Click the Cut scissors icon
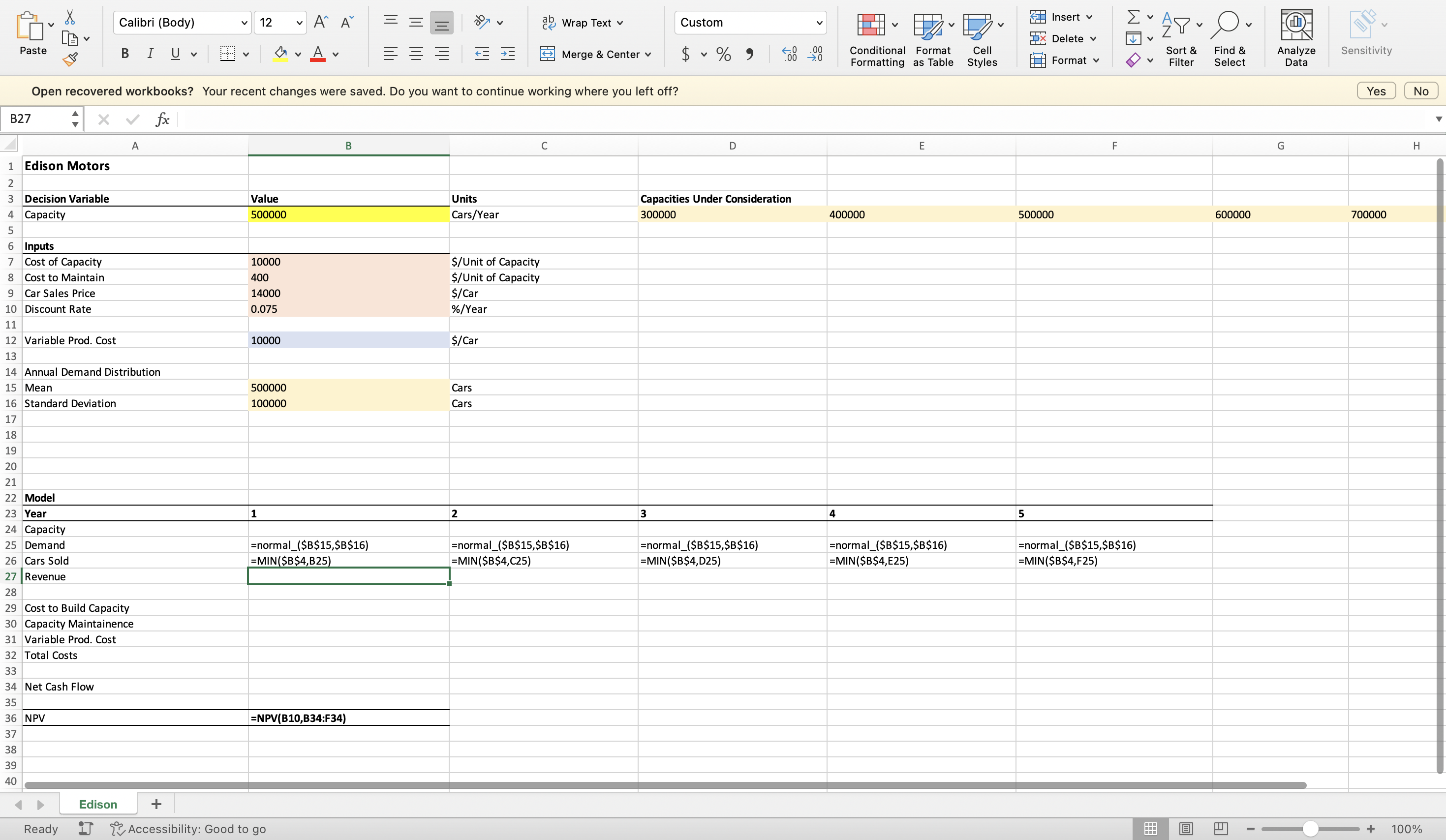Screen dimensions: 1446x840 coord(70,17)
